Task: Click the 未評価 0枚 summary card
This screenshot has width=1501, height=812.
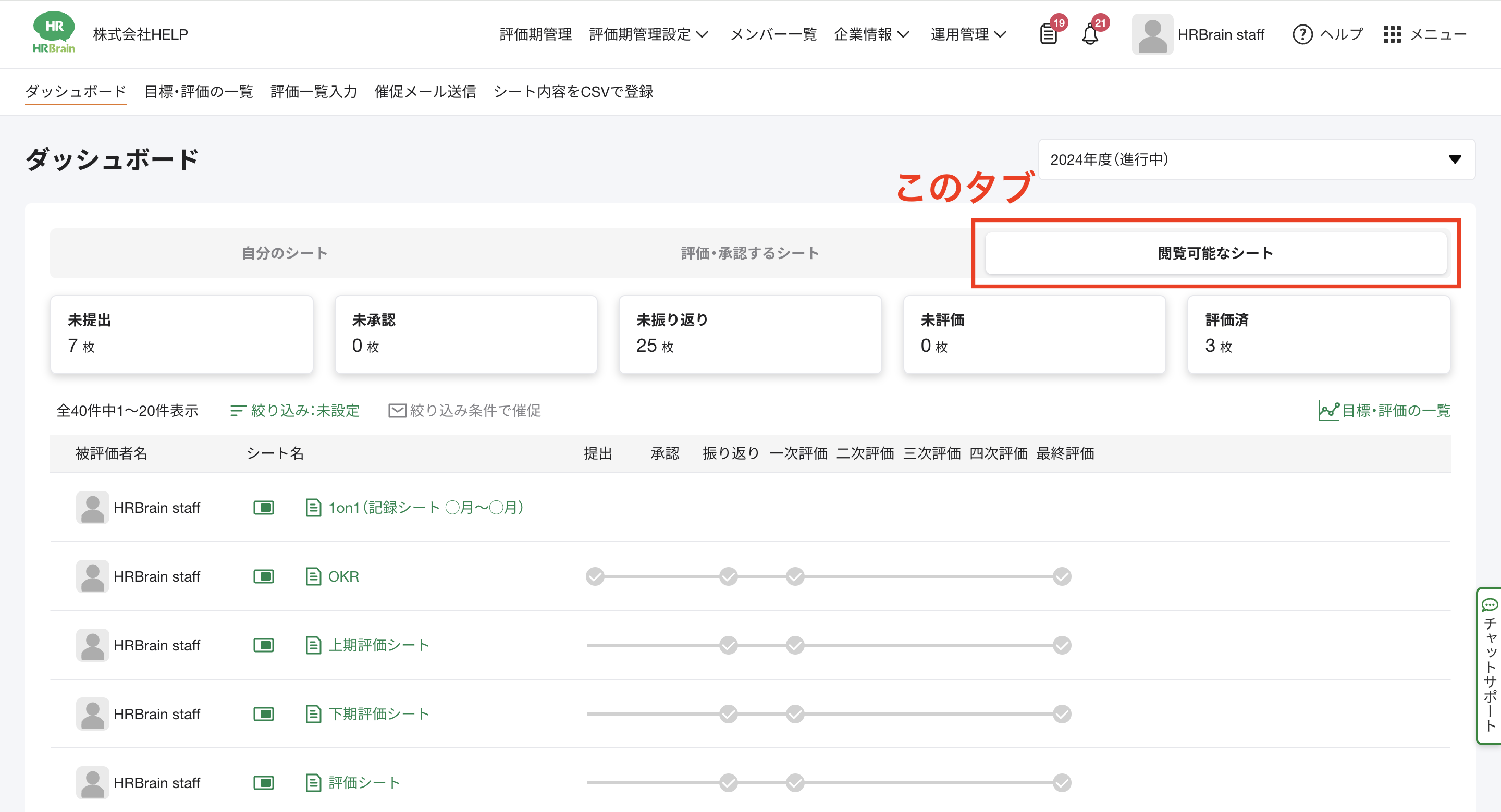Action: [x=1035, y=335]
